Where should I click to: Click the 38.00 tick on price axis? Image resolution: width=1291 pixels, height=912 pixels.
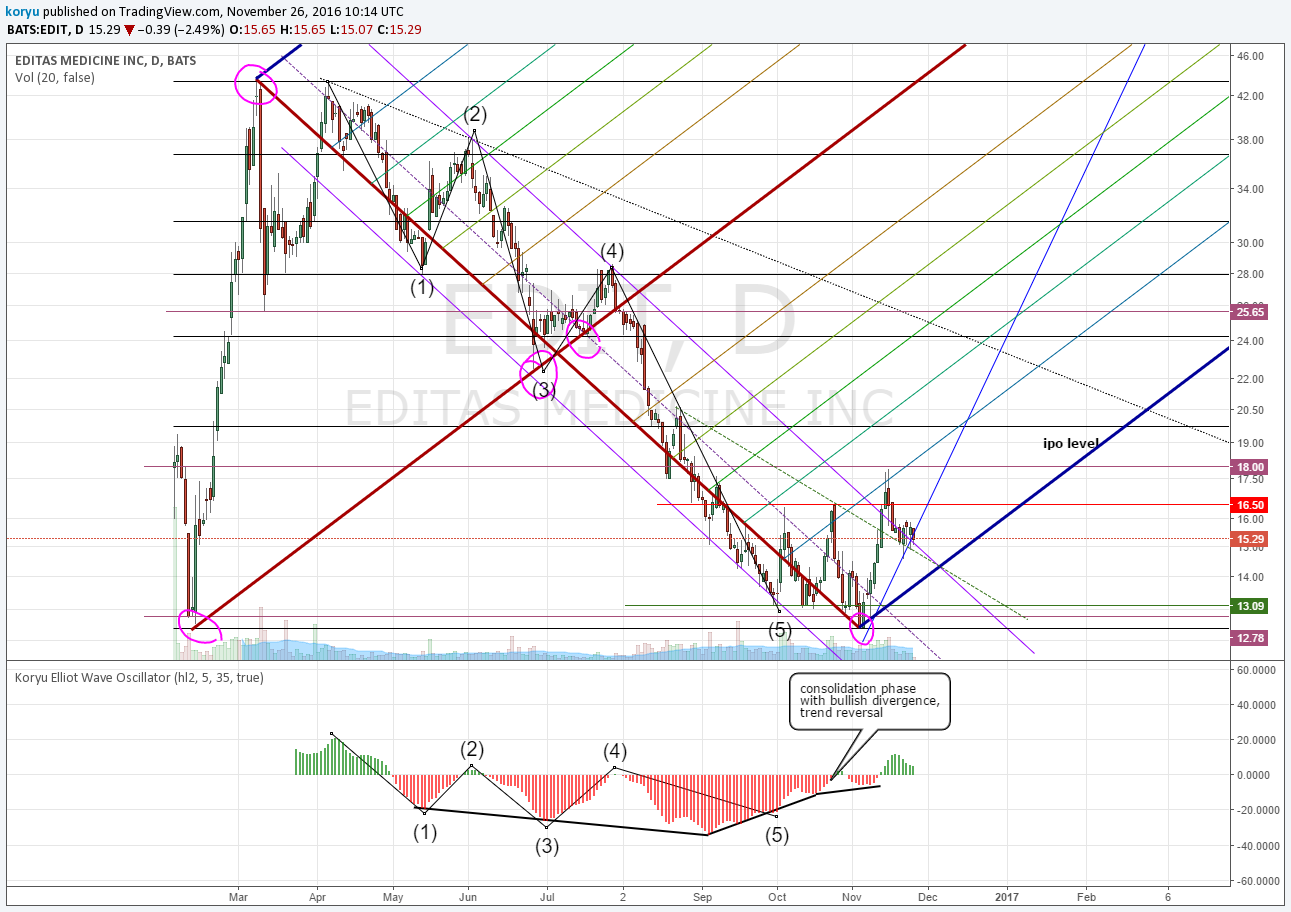point(1250,140)
